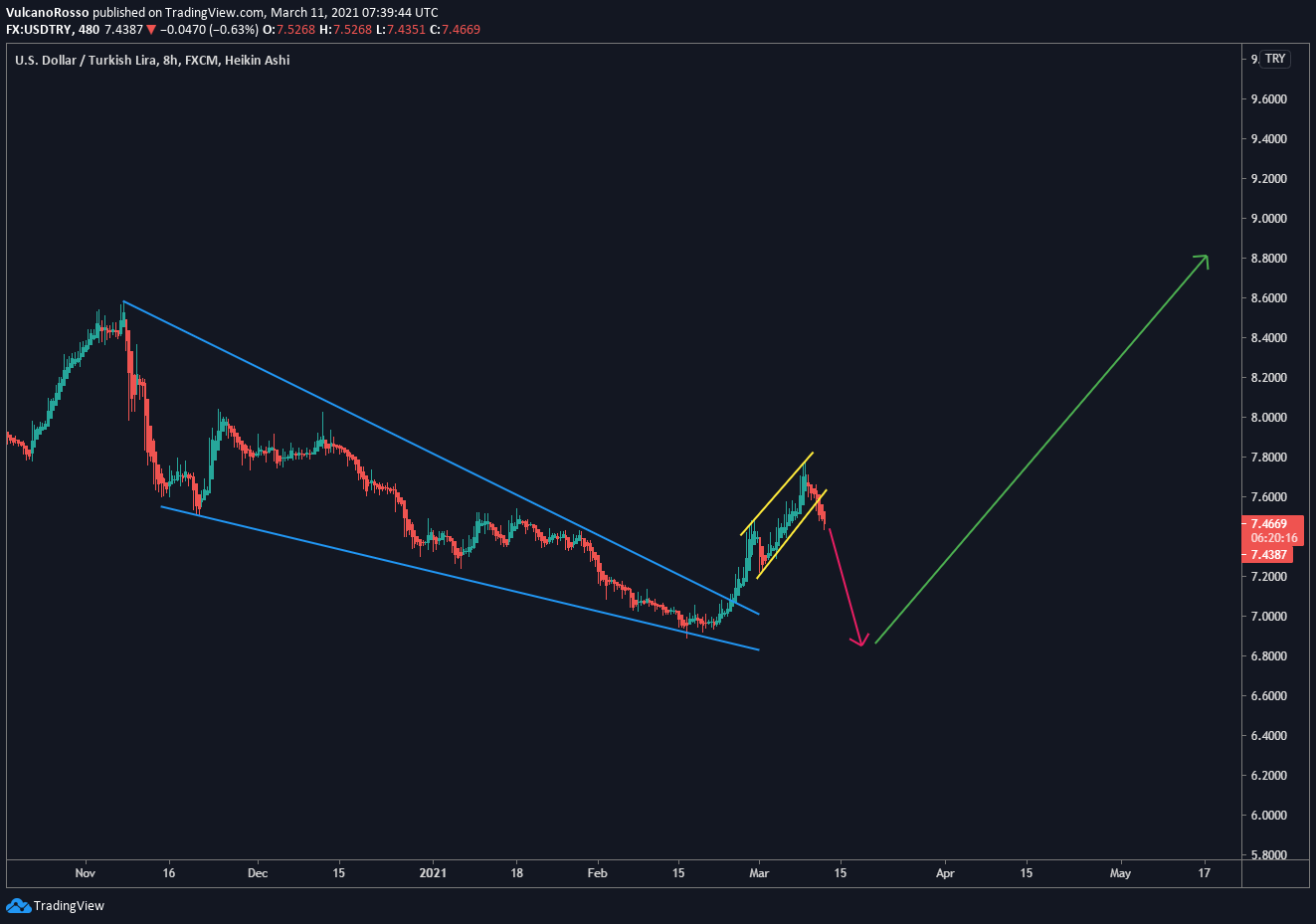Image resolution: width=1316 pixels, height=924 pixels.
Task: Click the 5.8000 price axis label
Action: (x=1269, y=855)
